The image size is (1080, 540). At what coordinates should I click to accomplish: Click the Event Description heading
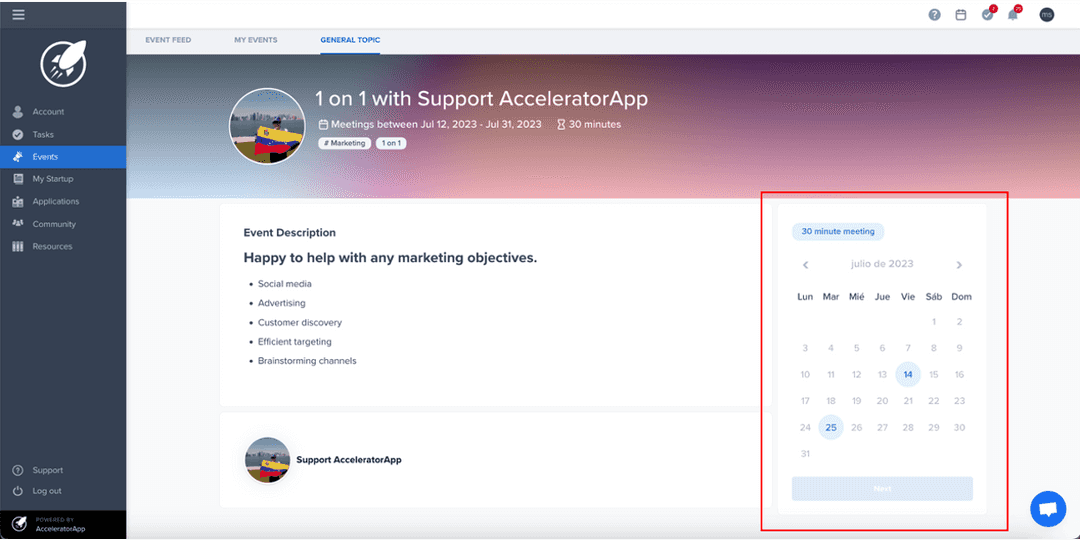pyautogui.click(x=290, y=233)
